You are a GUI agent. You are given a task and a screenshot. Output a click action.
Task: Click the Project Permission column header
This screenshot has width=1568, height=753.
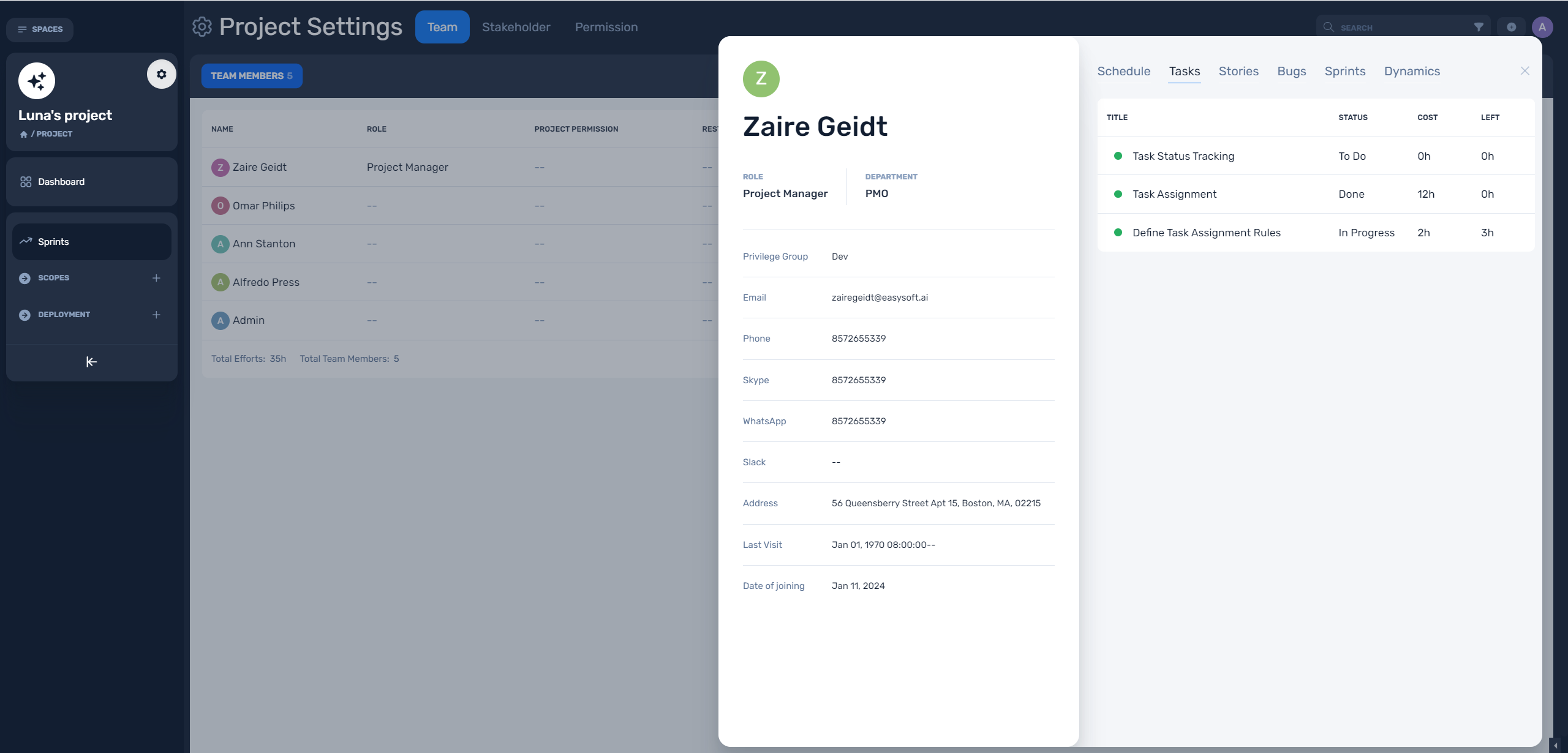tap(576, 129)
